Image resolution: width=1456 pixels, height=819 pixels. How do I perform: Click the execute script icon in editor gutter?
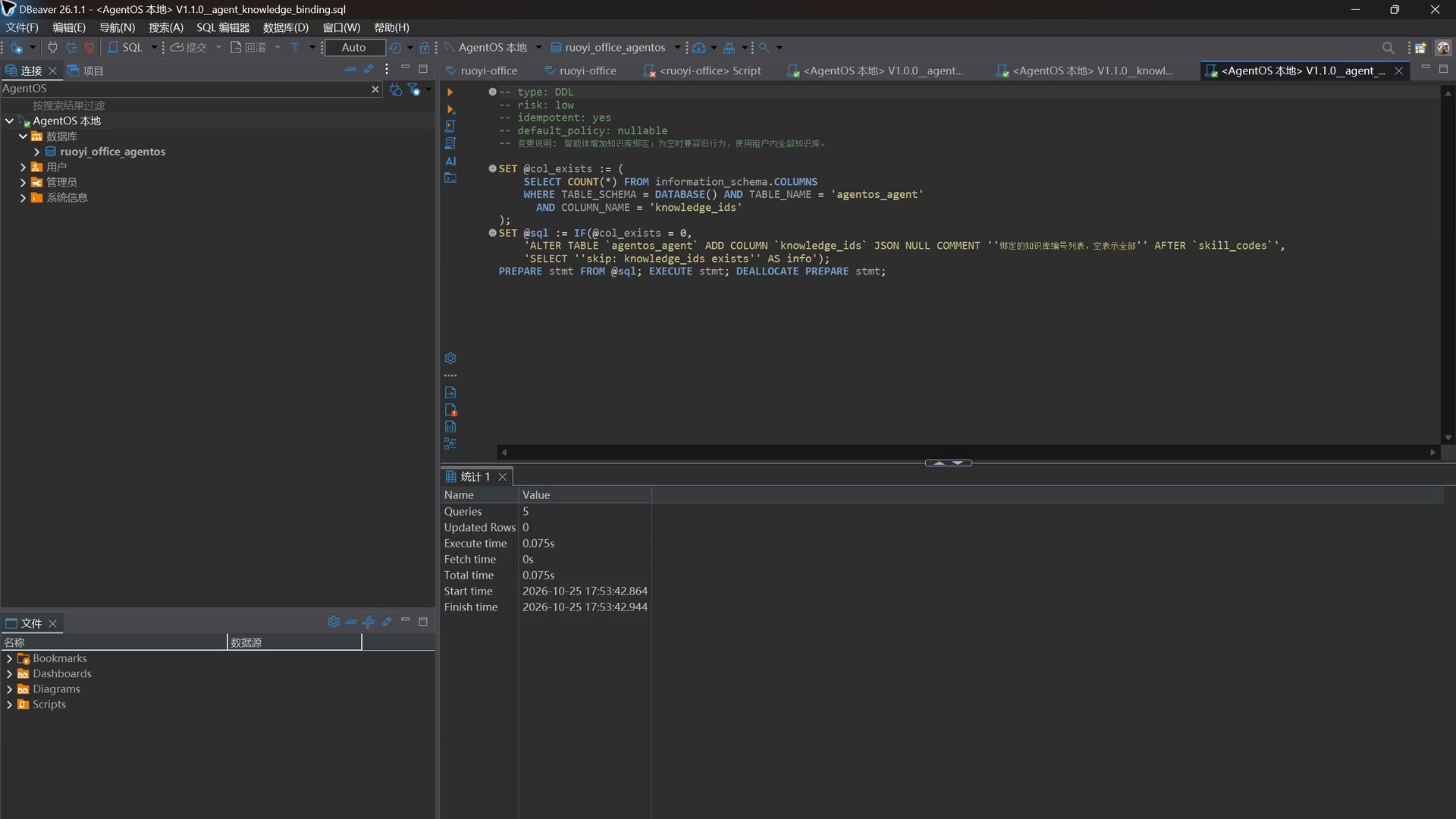(450, 126)
